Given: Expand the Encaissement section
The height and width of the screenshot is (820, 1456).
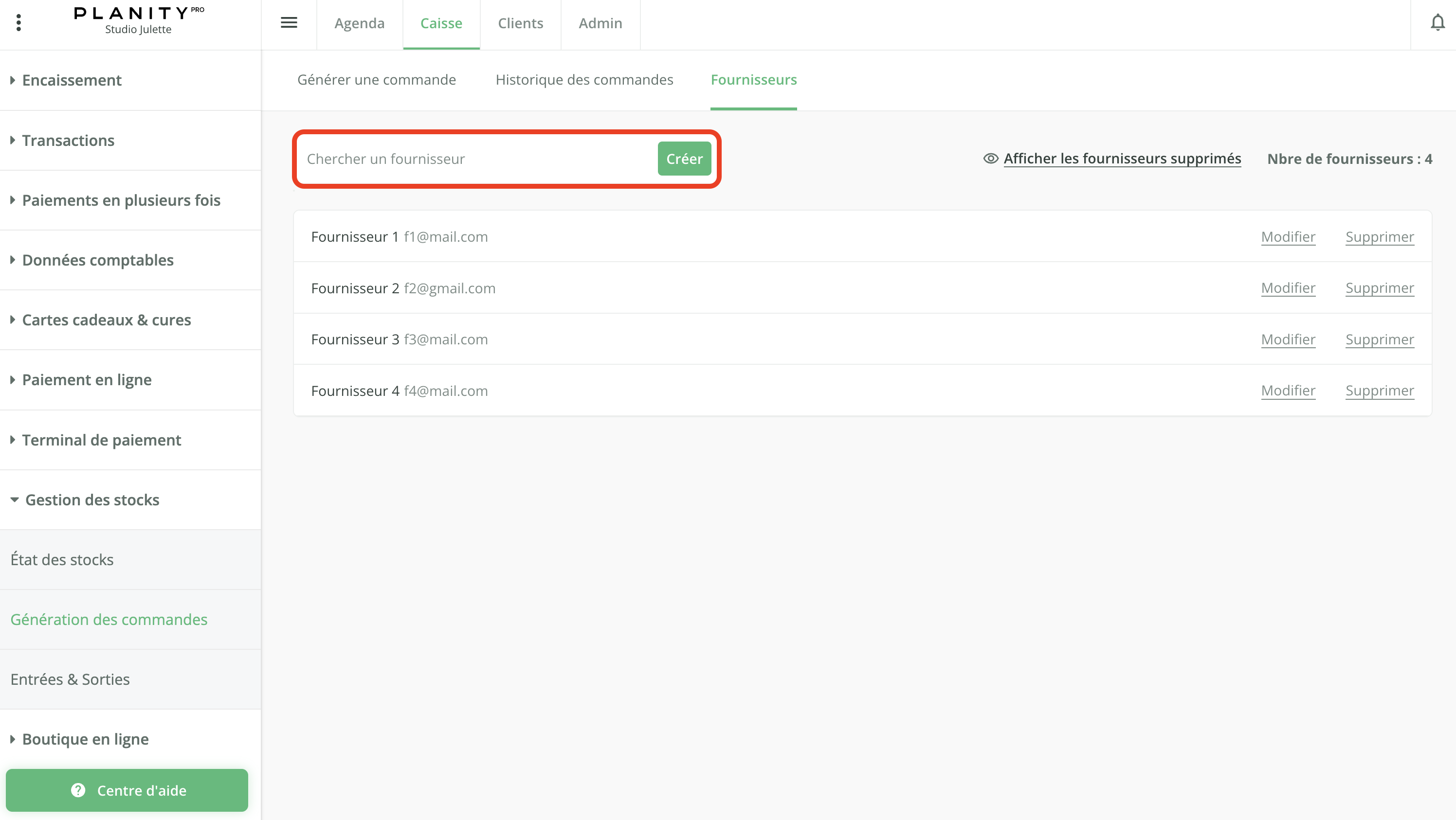Looking at the screenshot, I should tap(72, 80).
